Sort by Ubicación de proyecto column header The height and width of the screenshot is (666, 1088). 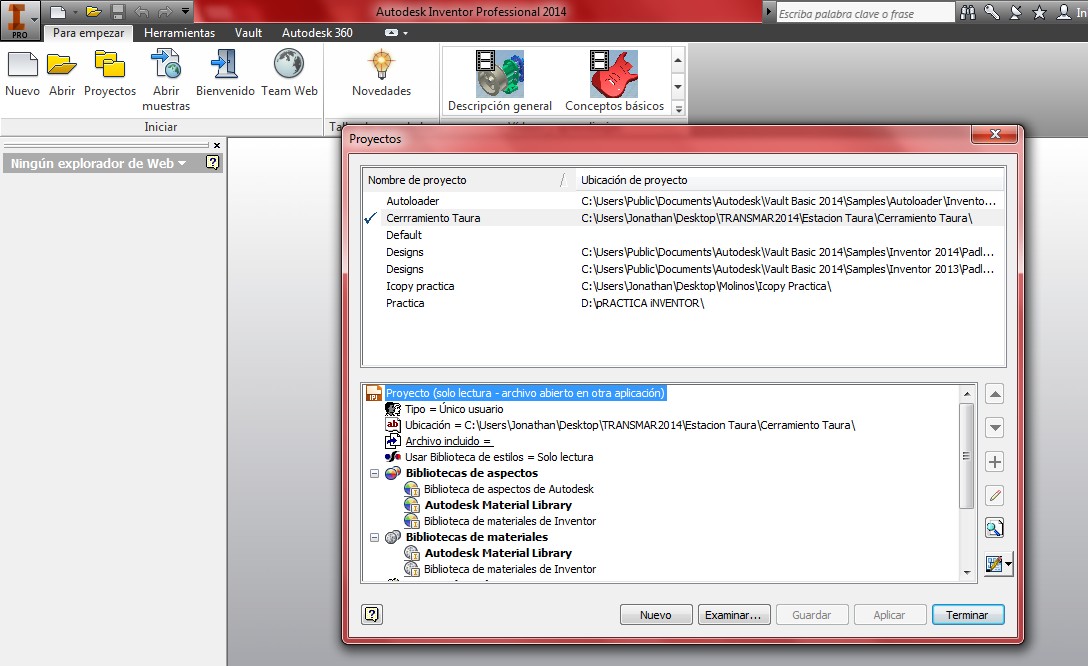[790, 180]
